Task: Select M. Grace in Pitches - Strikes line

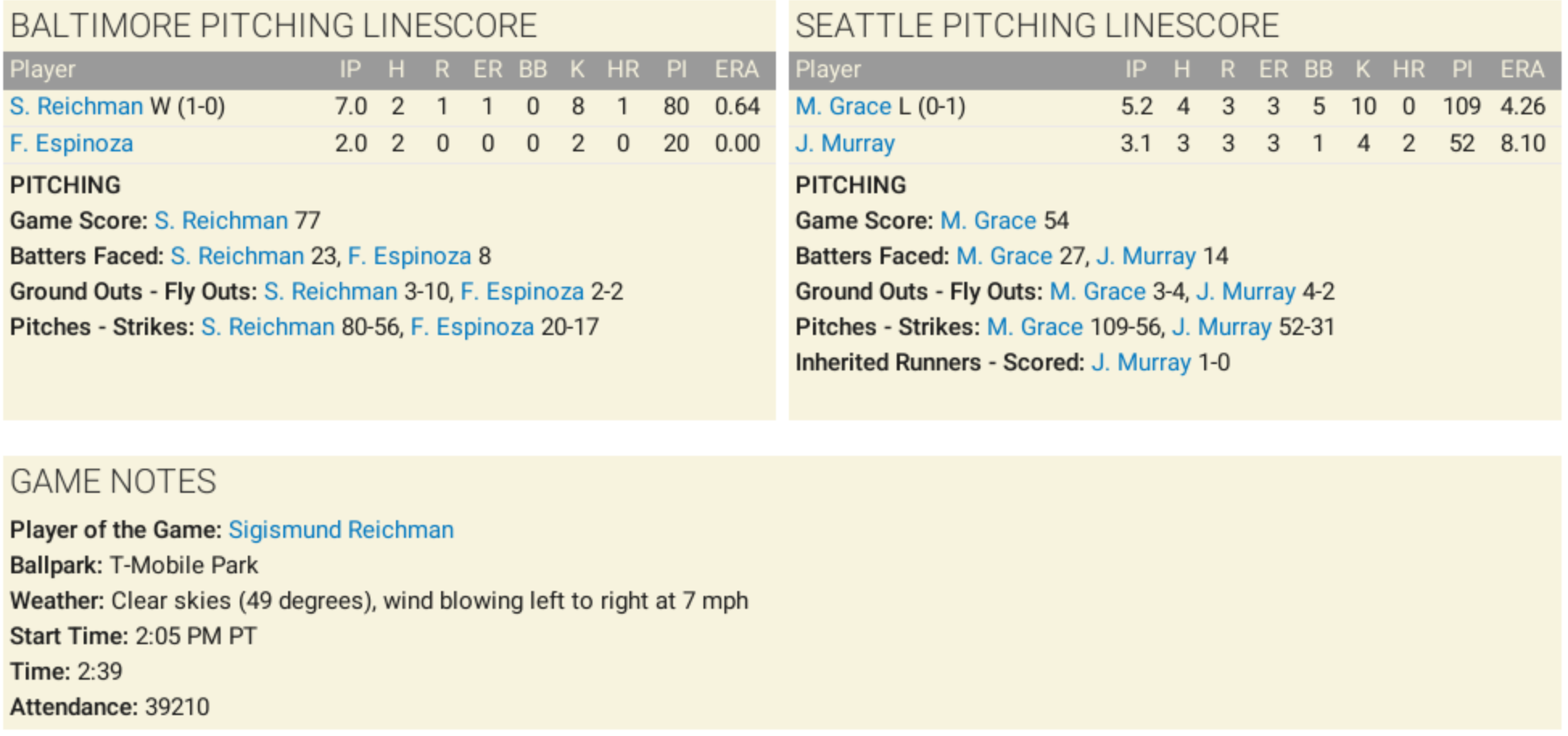Action: click(x=1034, y=327)
